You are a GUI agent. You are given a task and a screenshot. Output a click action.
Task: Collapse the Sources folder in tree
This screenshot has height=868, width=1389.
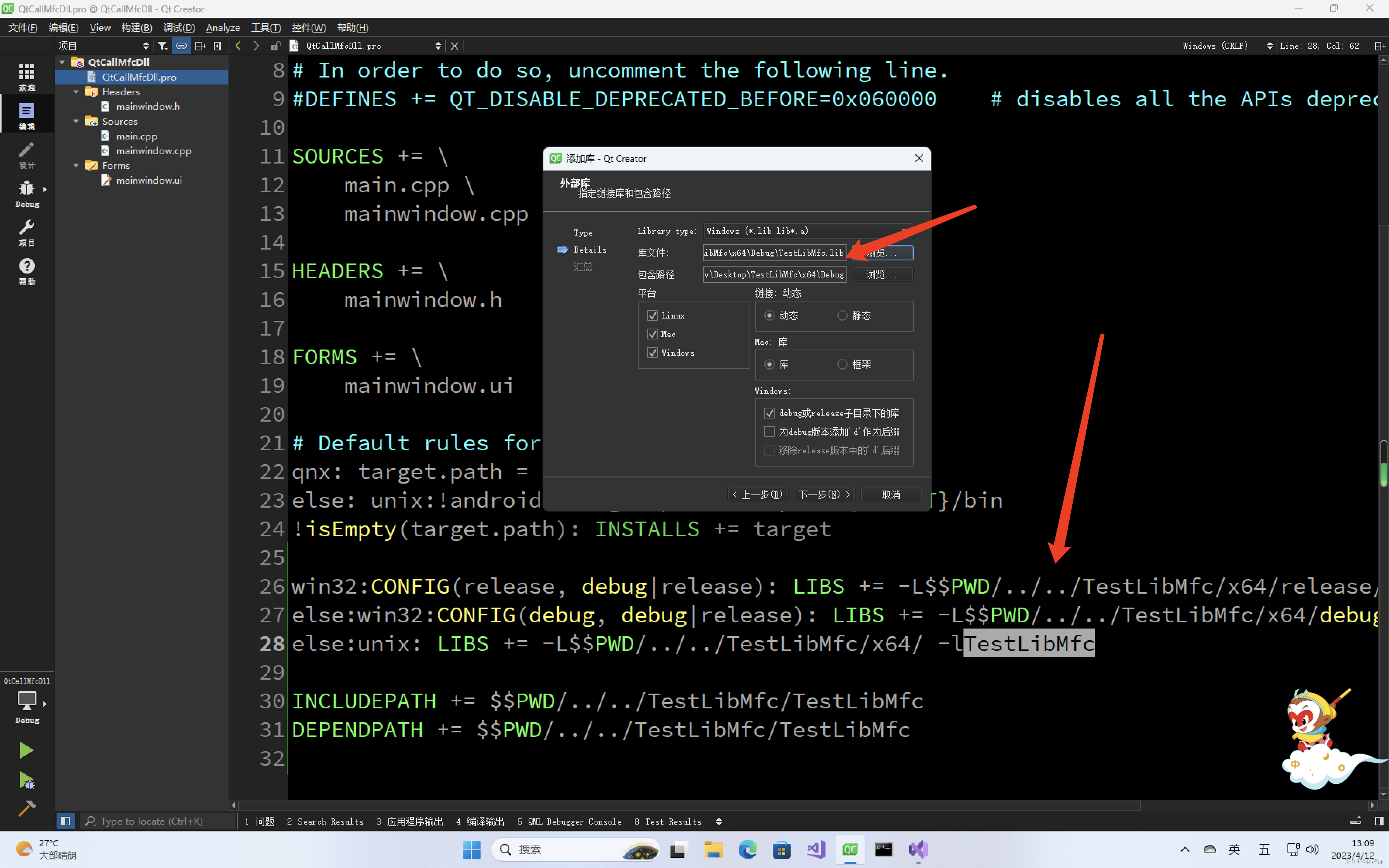coord(76,121)
